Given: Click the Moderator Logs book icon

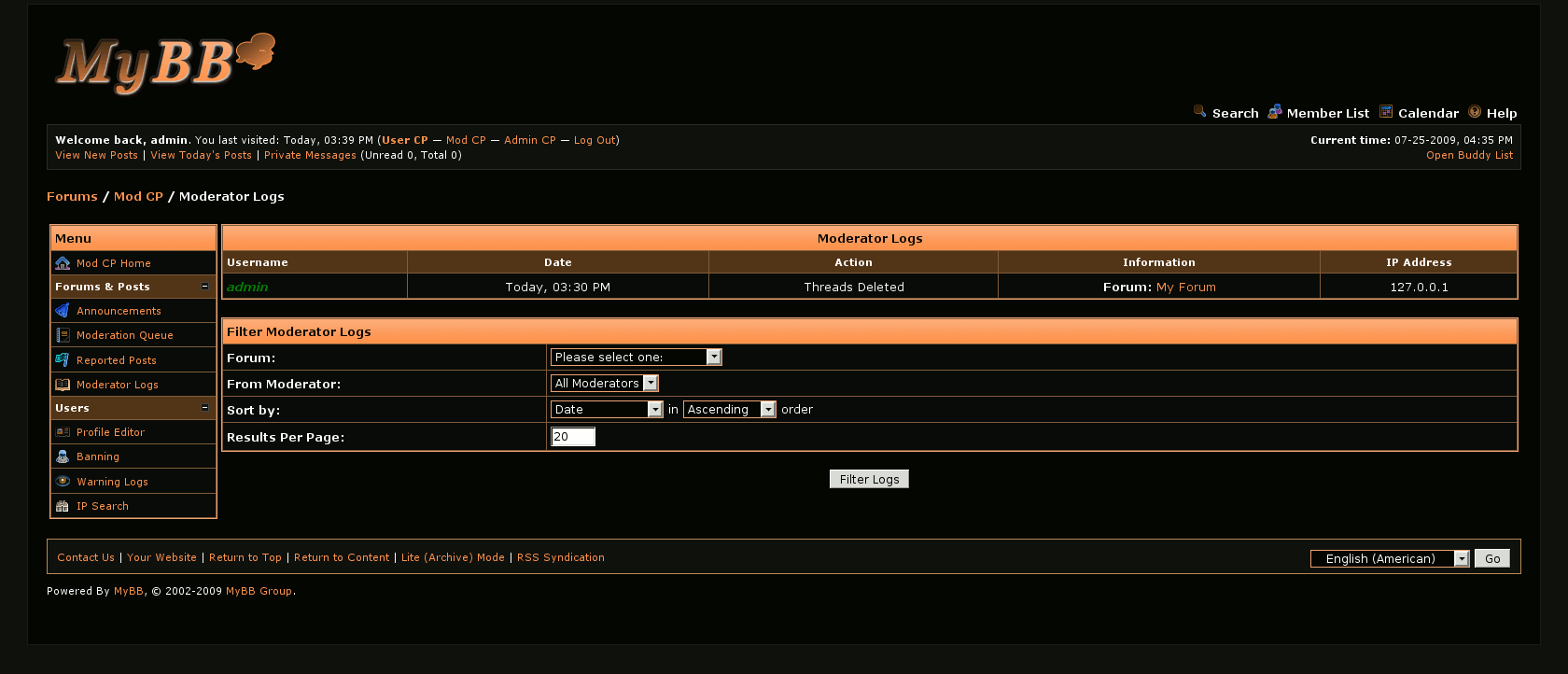Looking at the screenshot, I should click(x=63, y=385).
